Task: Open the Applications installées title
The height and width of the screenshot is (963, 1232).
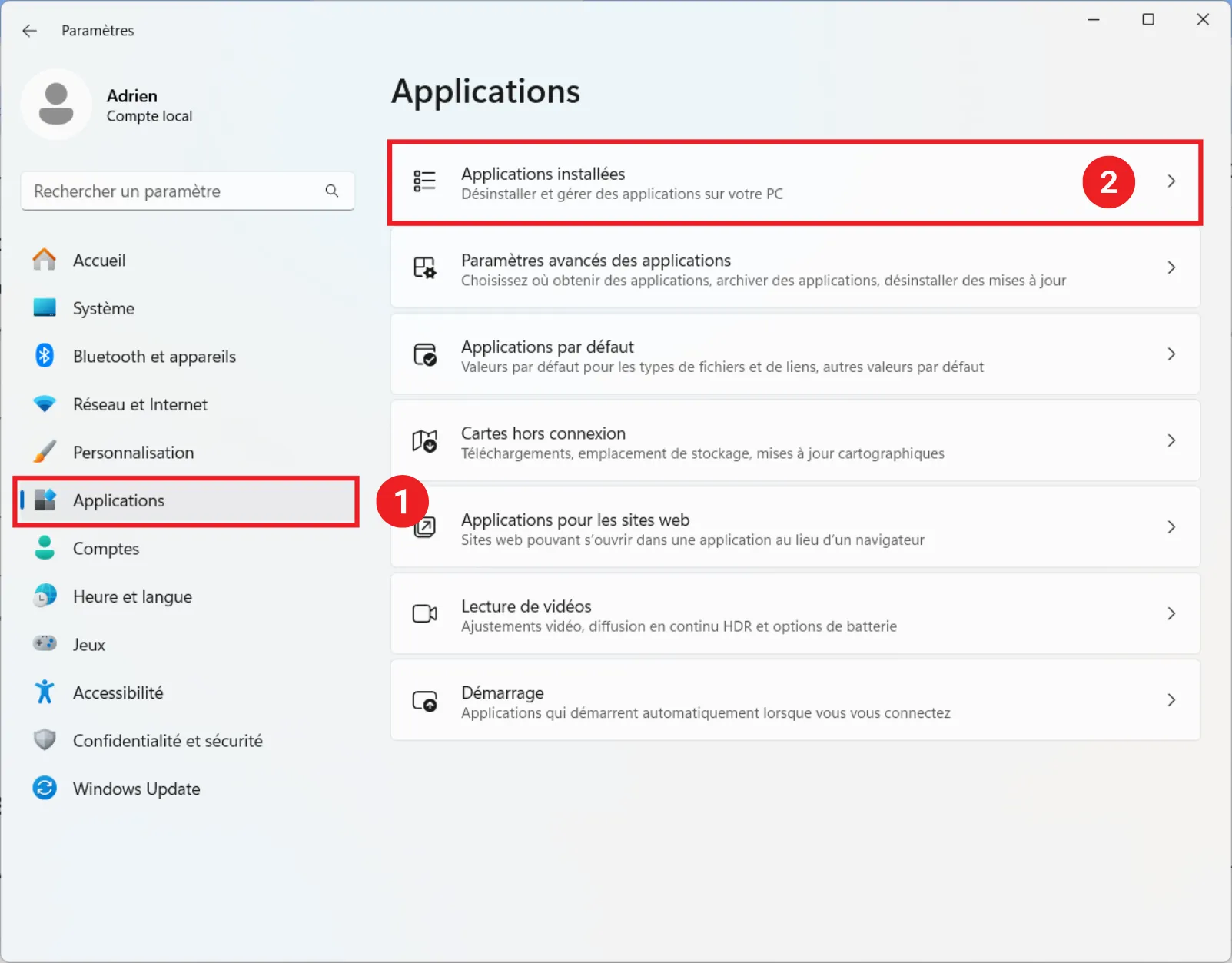Action: (x=543, y=174)
